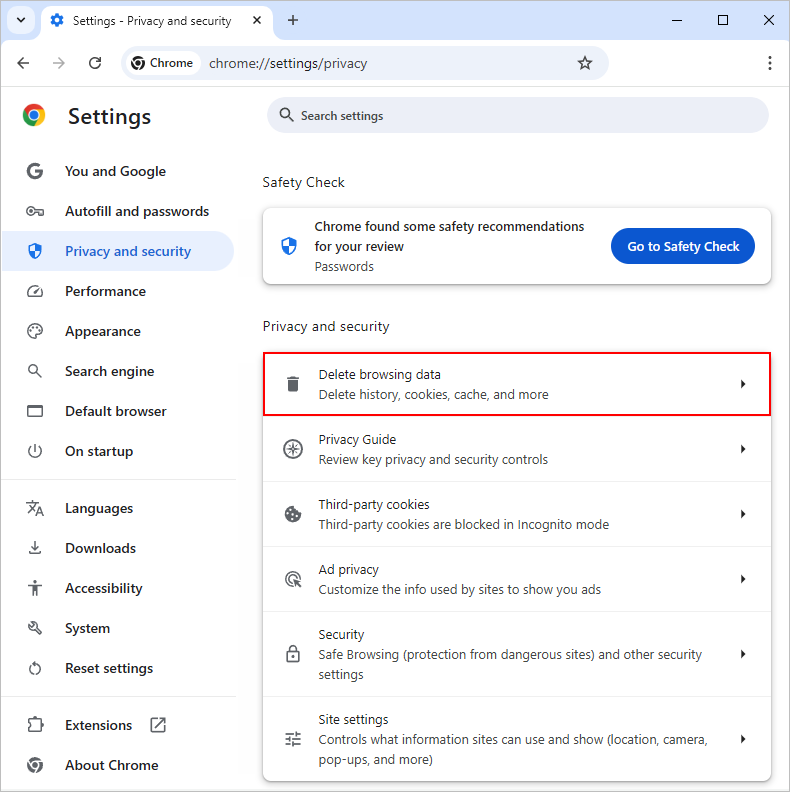Select Privacy and security in sidebar
Image resolution: width=790 pixels, height=792 pixels.
118,251
